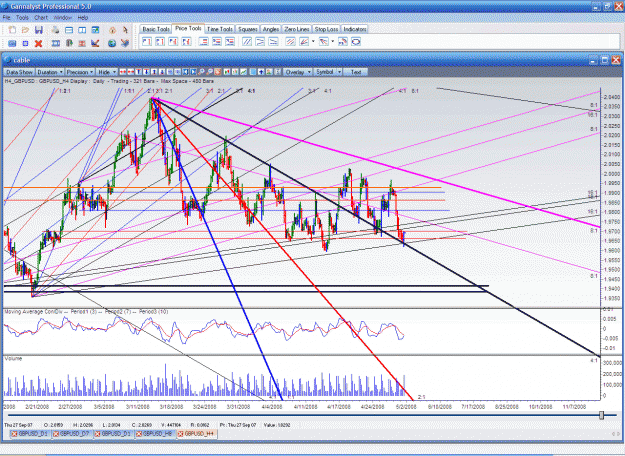Click the tile windows horizontally icon
This screenshot has width=625, height=456.
point(69,30)
